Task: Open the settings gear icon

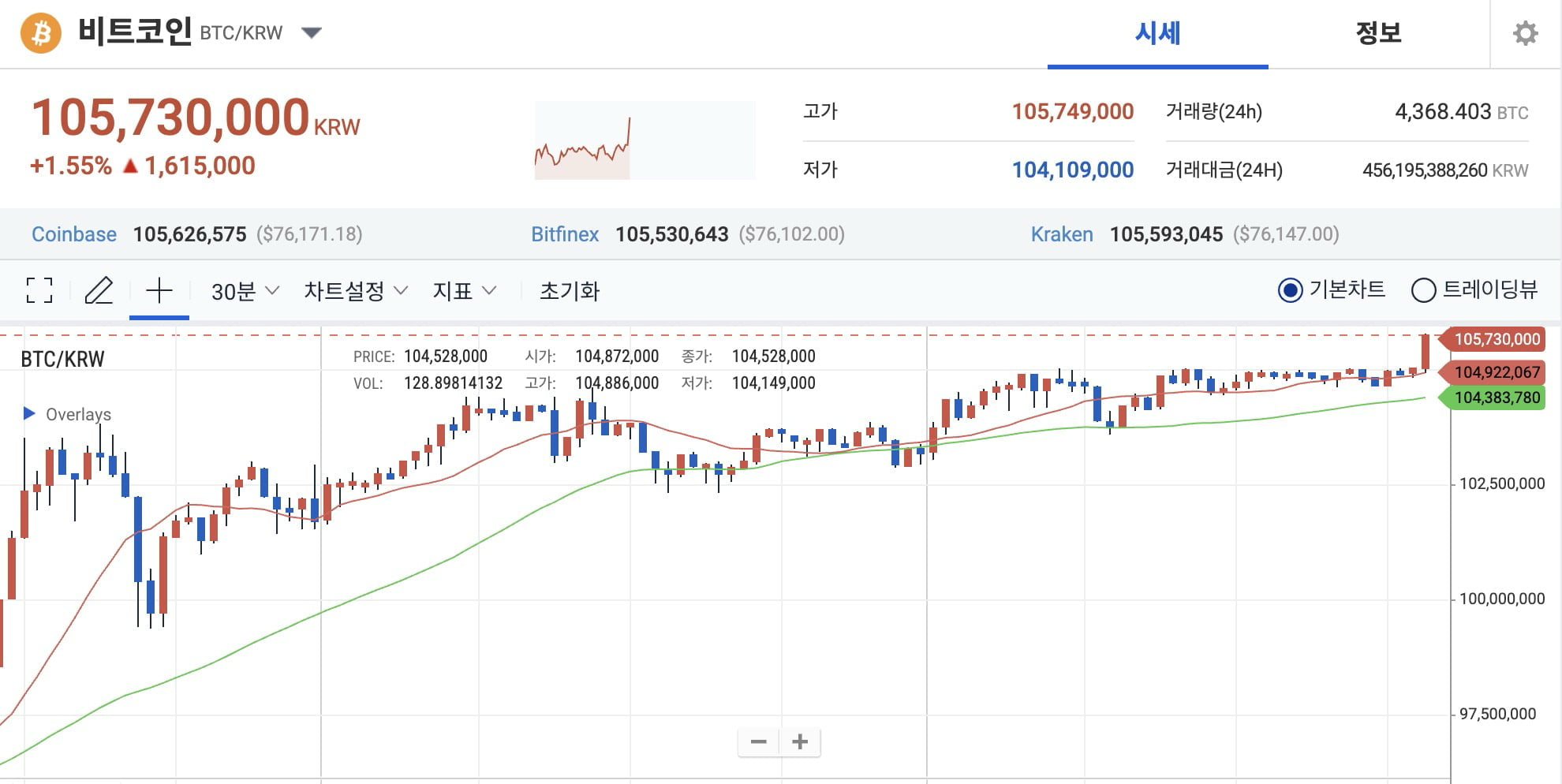Action: point(1525,33)
